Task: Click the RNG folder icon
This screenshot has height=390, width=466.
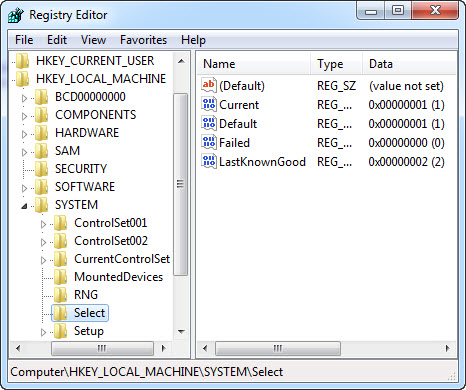Action: click(61, 295)
